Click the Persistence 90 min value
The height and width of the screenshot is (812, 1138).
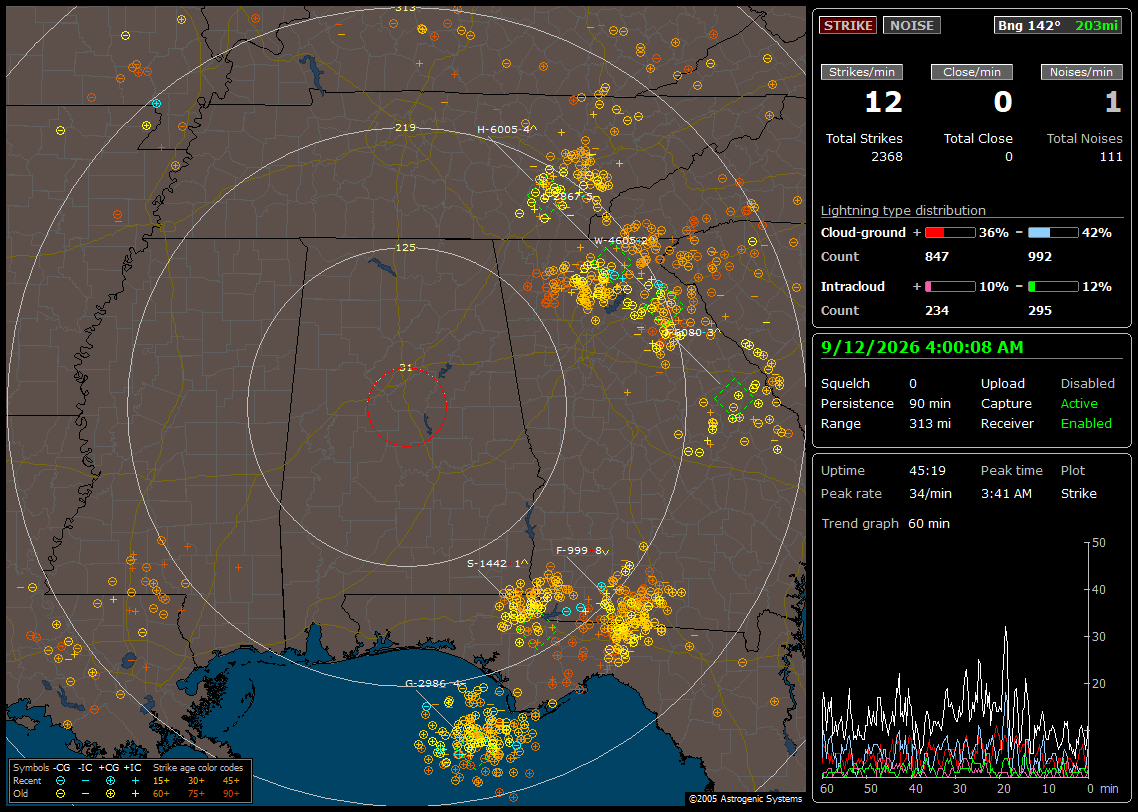[x=930, y=403]
